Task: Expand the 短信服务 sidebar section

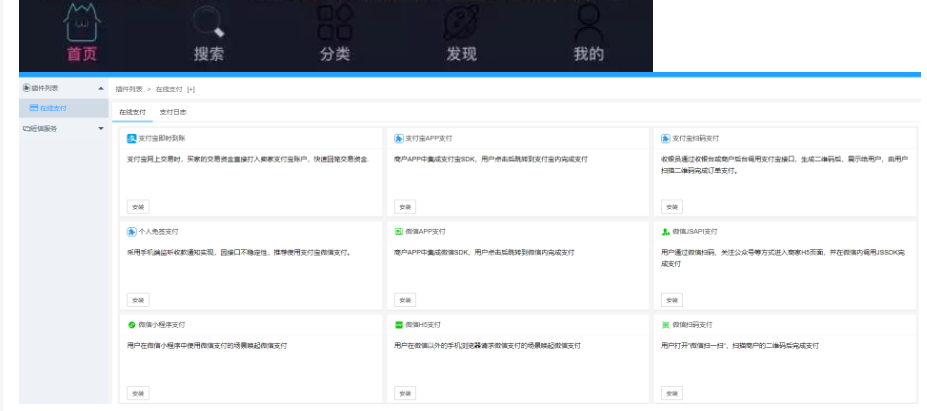Action: (100, 128)
